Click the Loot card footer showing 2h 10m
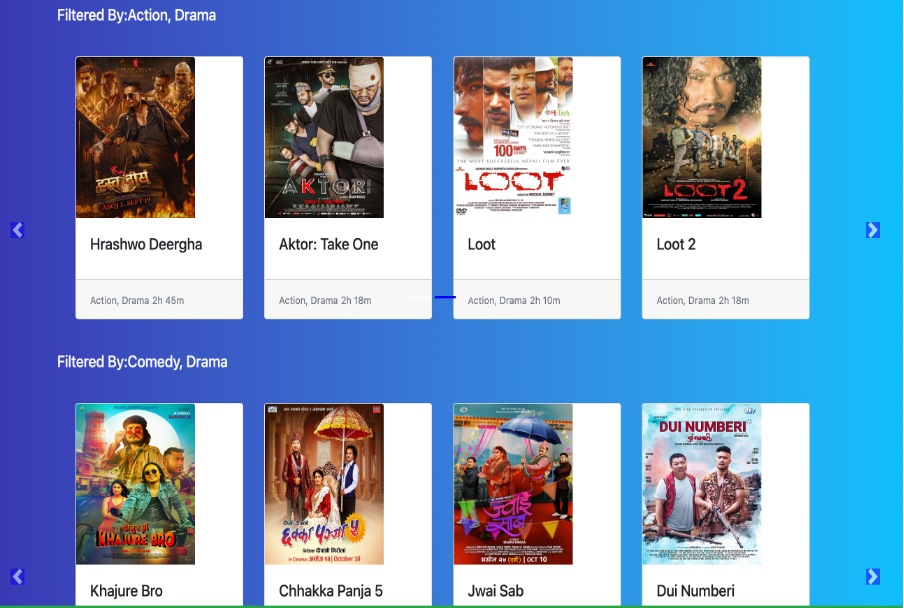The height and width of the screenshot is (608, 904). click(514, 300)
